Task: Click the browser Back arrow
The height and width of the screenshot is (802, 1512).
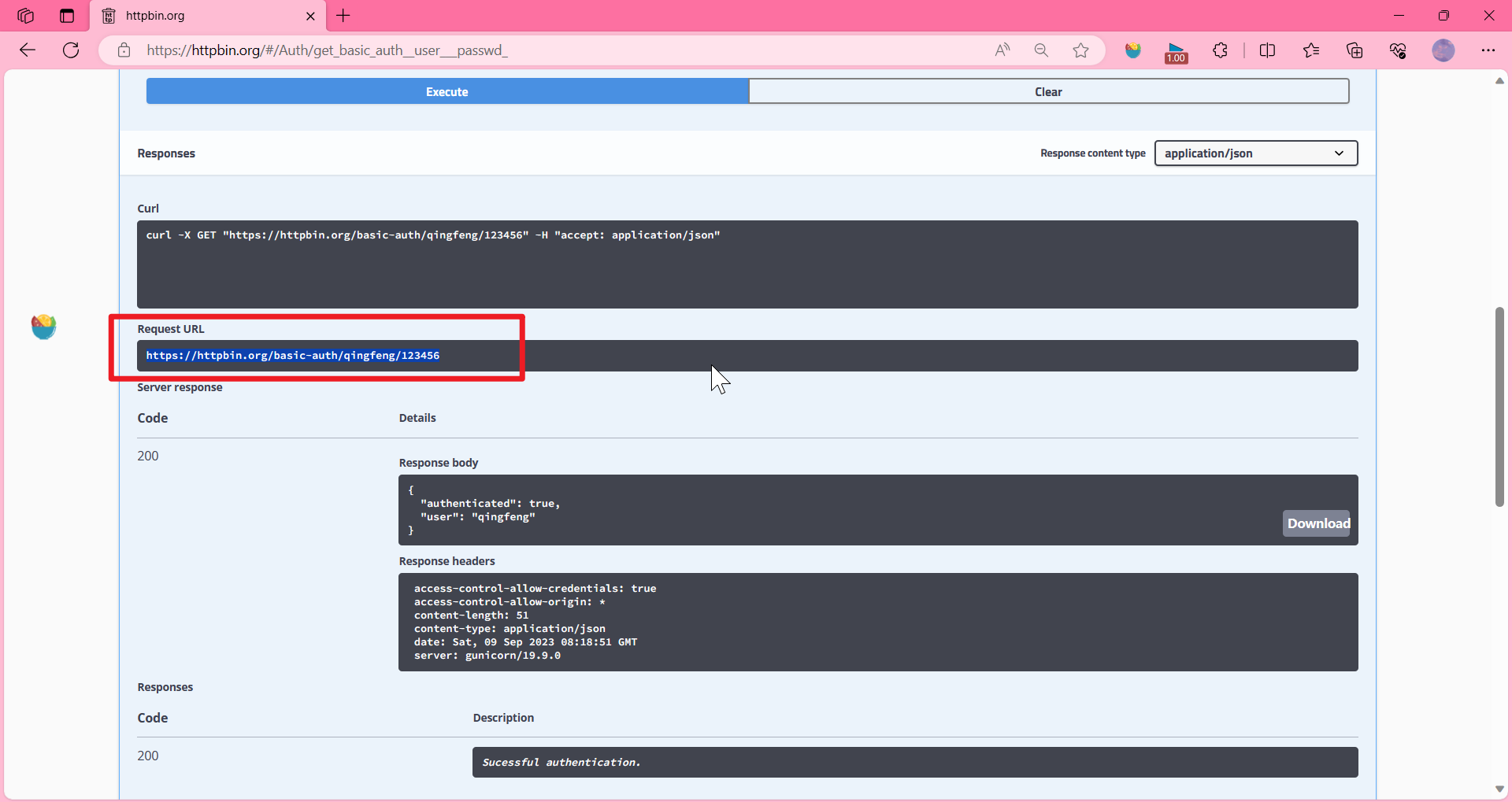Action: pos(28,50)
